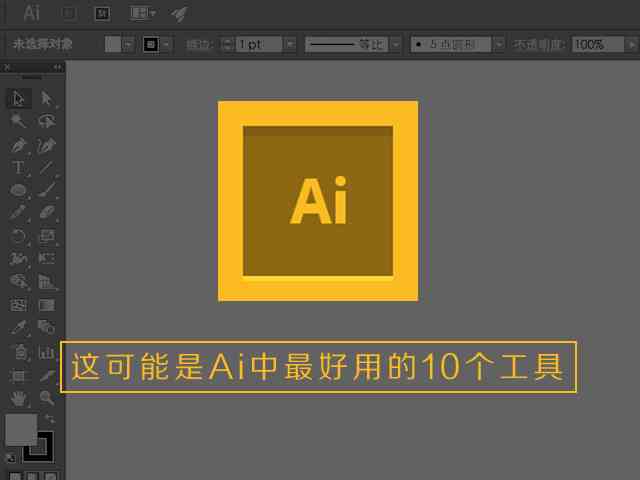Select the Pencil tool
This screenshot has height=480, width=640.
pyautogui.click(x=18, y=213)
